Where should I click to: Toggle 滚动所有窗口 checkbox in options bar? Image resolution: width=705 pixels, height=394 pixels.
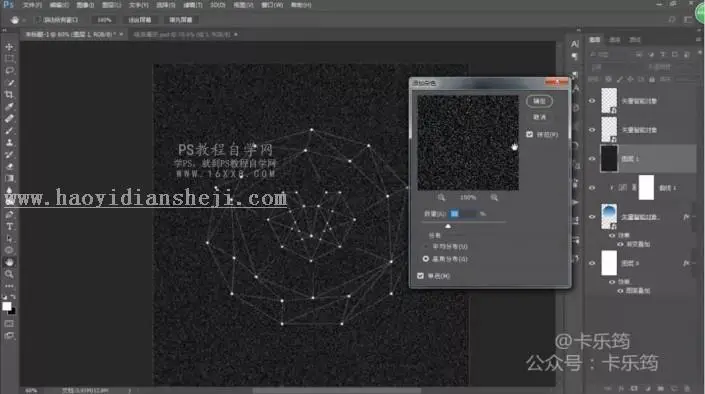click(x=38, y=20)
